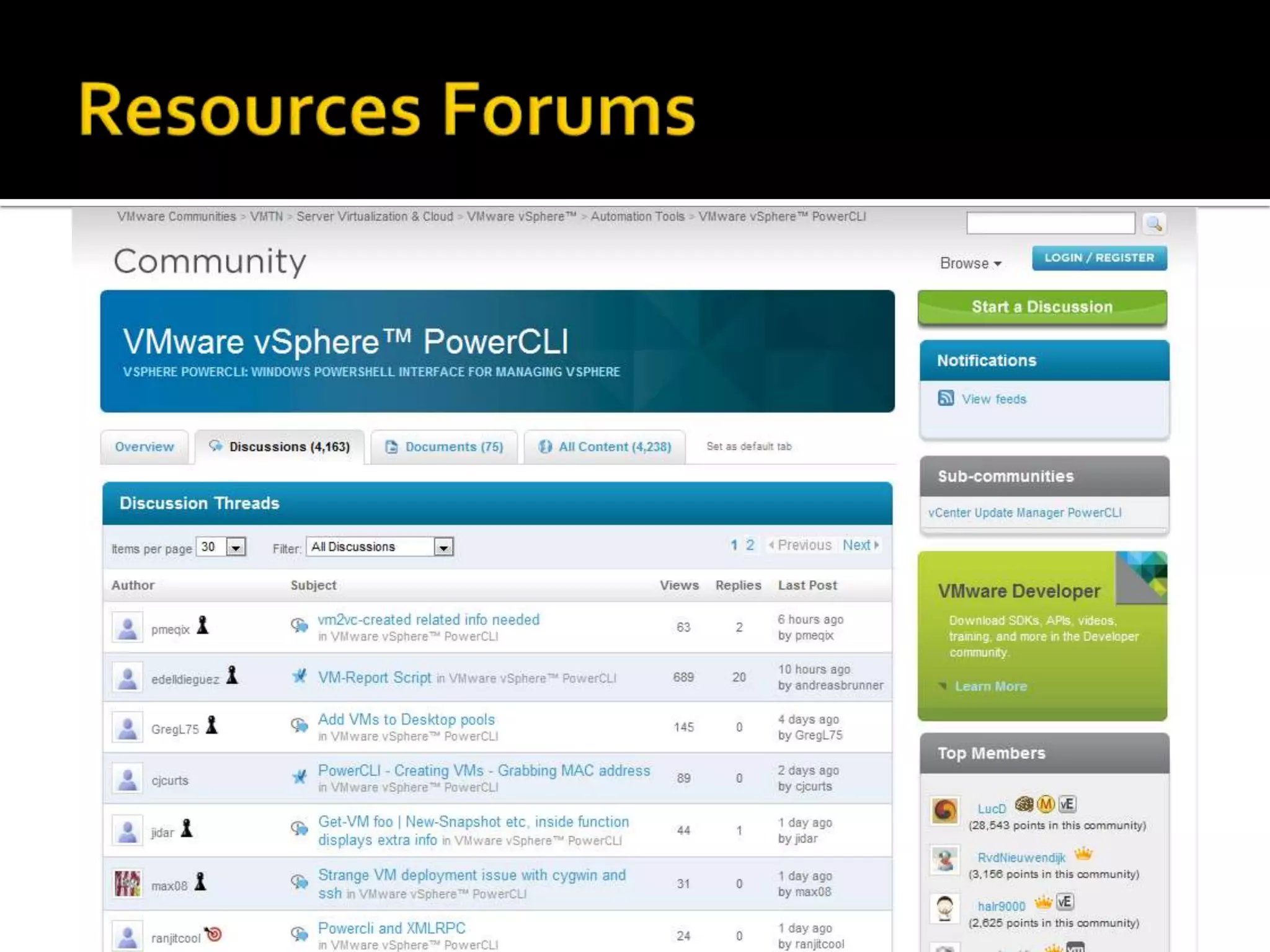Image resolution: width=1270 pixels, height=952 pixels.
Task: Switch to the Documents (75) tab
Action: [444, 447]
